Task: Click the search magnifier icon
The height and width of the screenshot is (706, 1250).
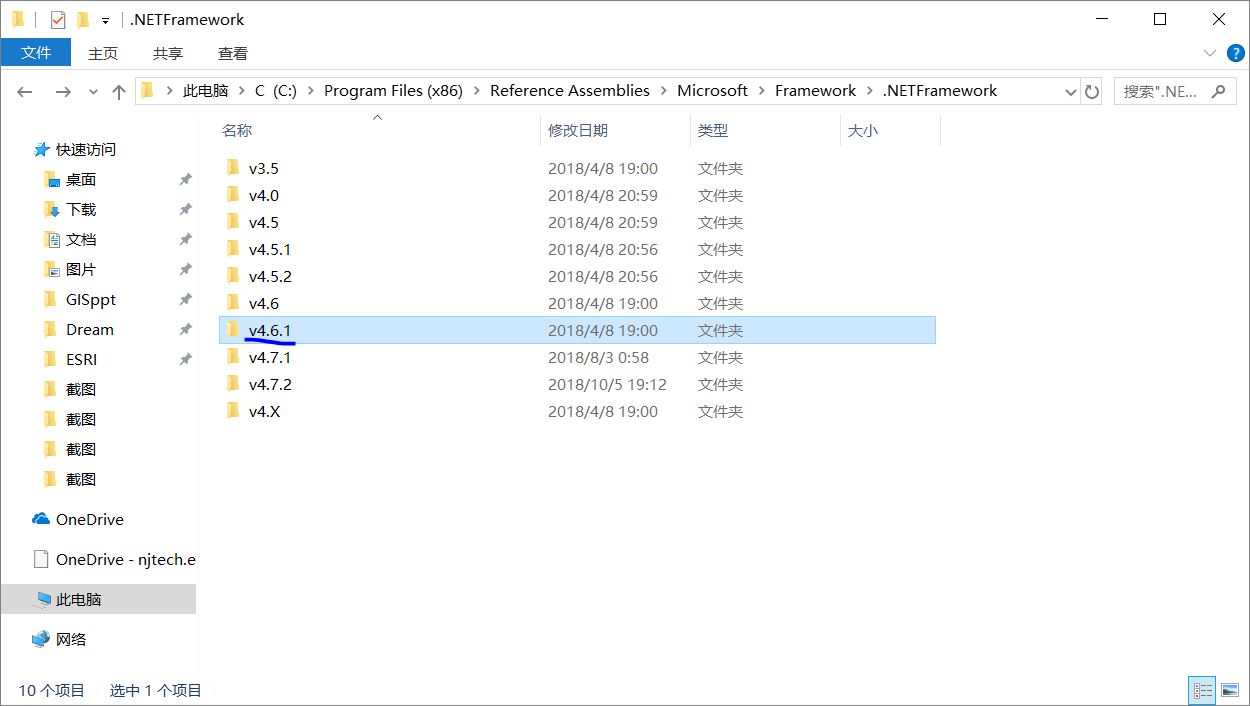Action: (1218, 91)
